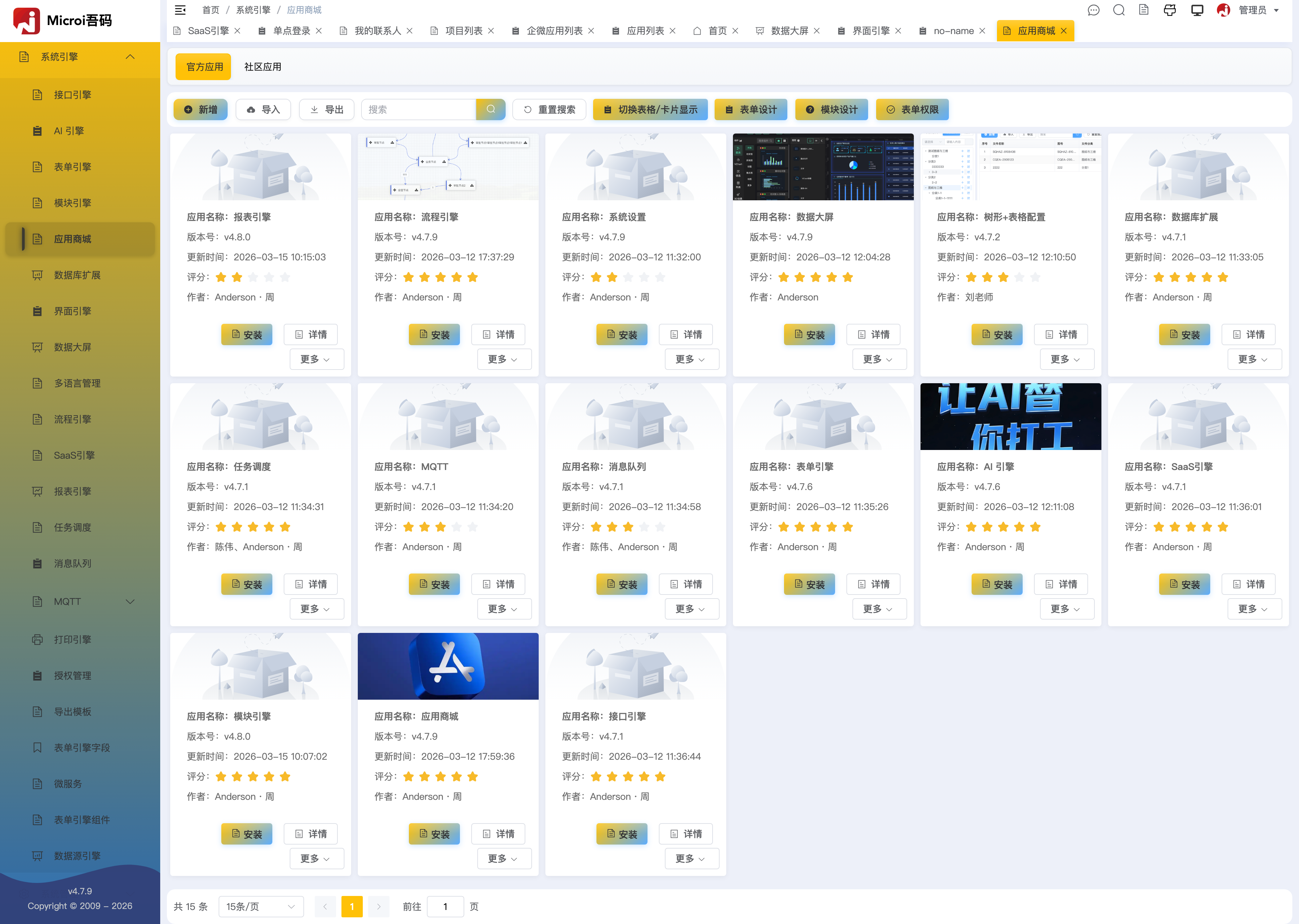Click 详情 on the MQTT card
This screenshot has width=1299, height=924.
click(498, 584)
